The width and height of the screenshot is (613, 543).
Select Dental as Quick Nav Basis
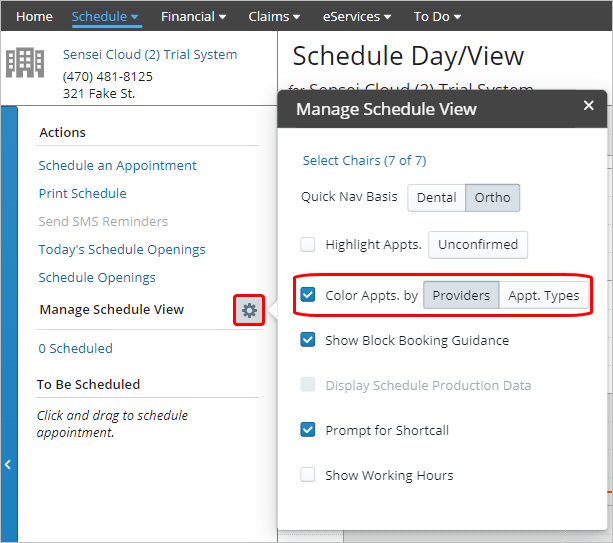(436, 198)
